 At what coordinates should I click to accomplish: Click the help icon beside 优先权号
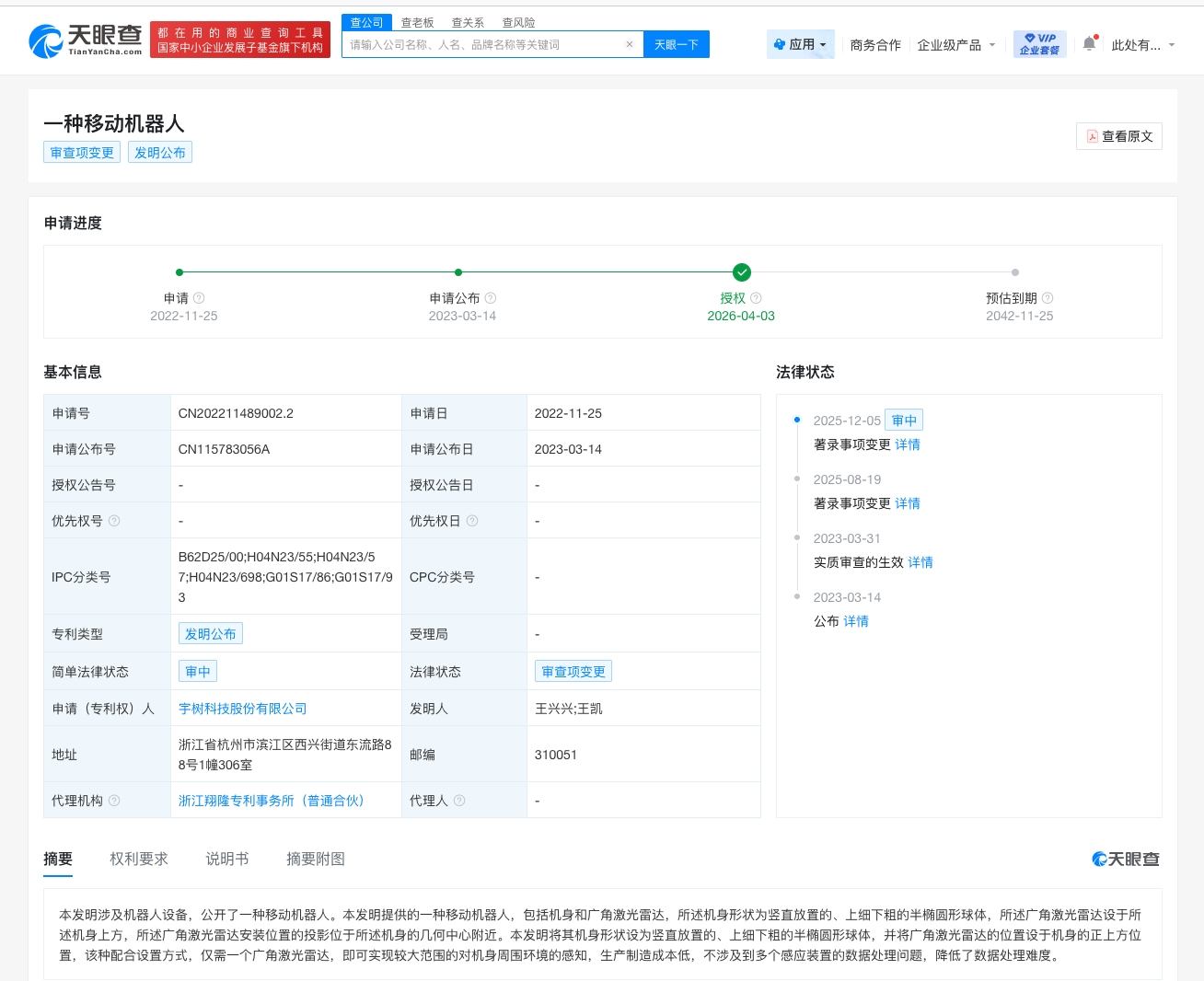[112, 520]
